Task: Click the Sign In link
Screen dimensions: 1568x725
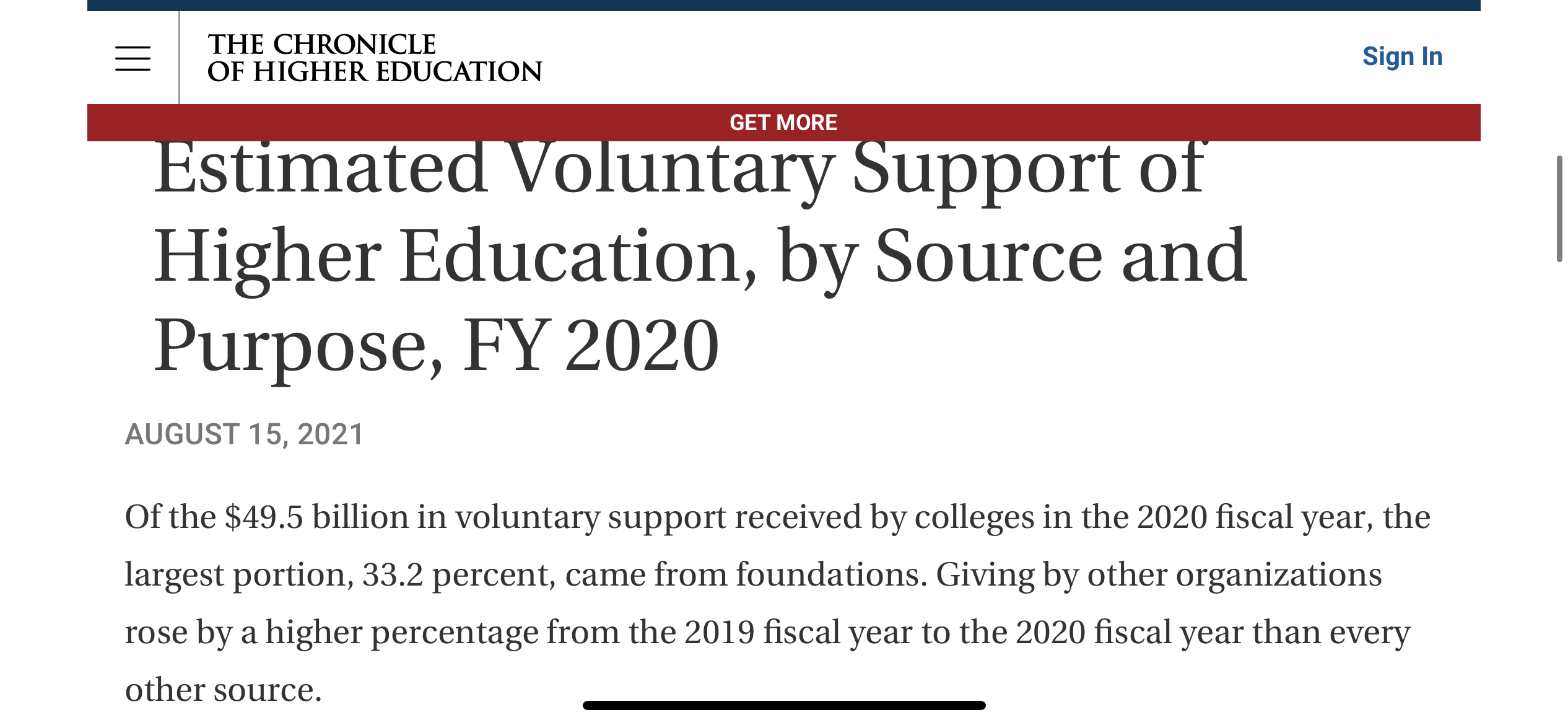Action: pyautogui.click(x=1402, y=56)
